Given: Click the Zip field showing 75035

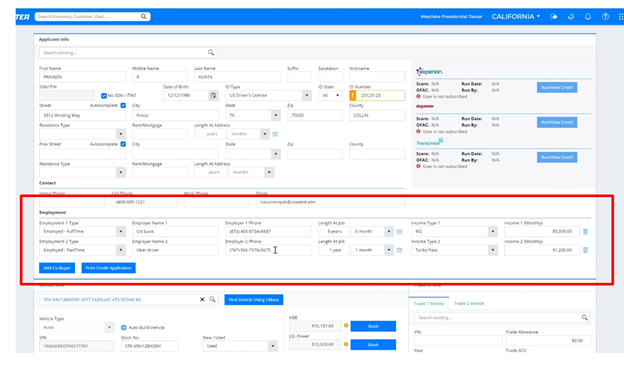Looking at the screenshot, I should click(315, 115).
